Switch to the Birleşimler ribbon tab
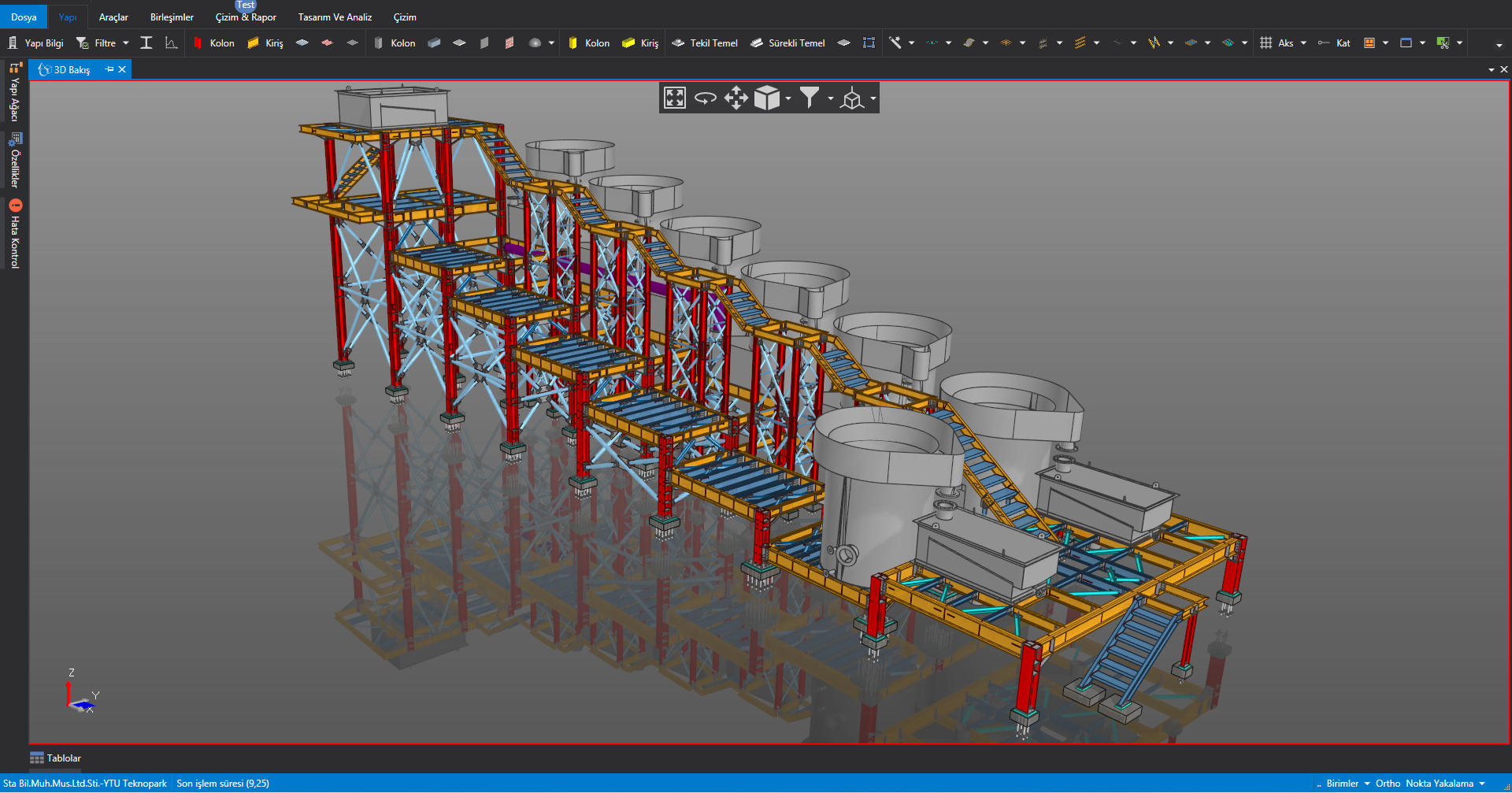Screen dimensions: 1512x793 (172, 17)
